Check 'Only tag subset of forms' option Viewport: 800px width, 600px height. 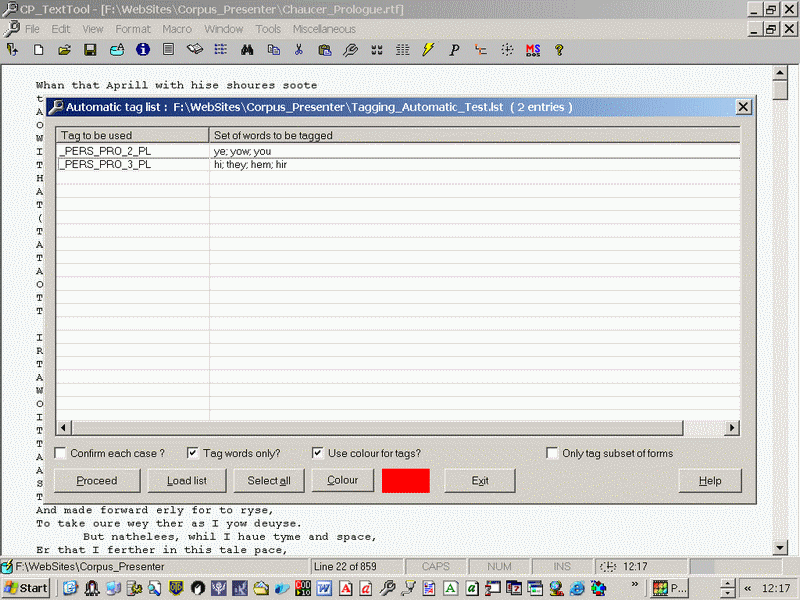pos(552,453)
